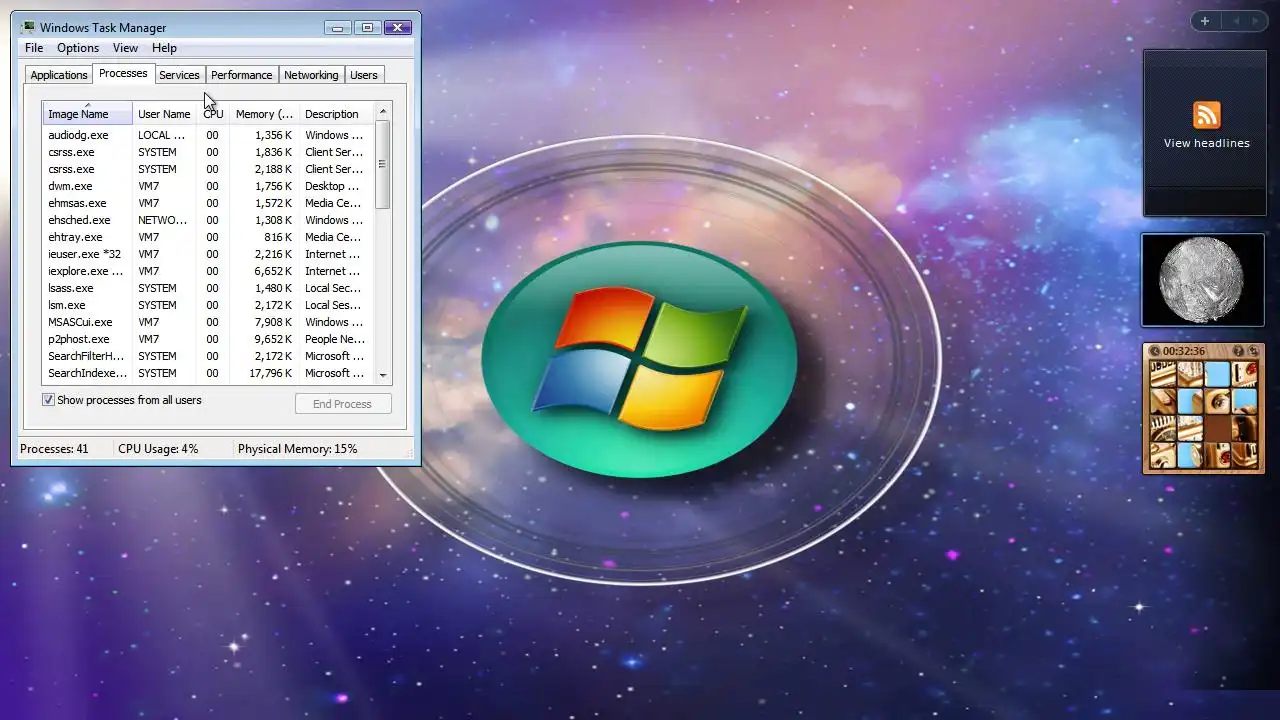Click the puzzle gadget solve/shuffle icon

tap(1254, 351)
